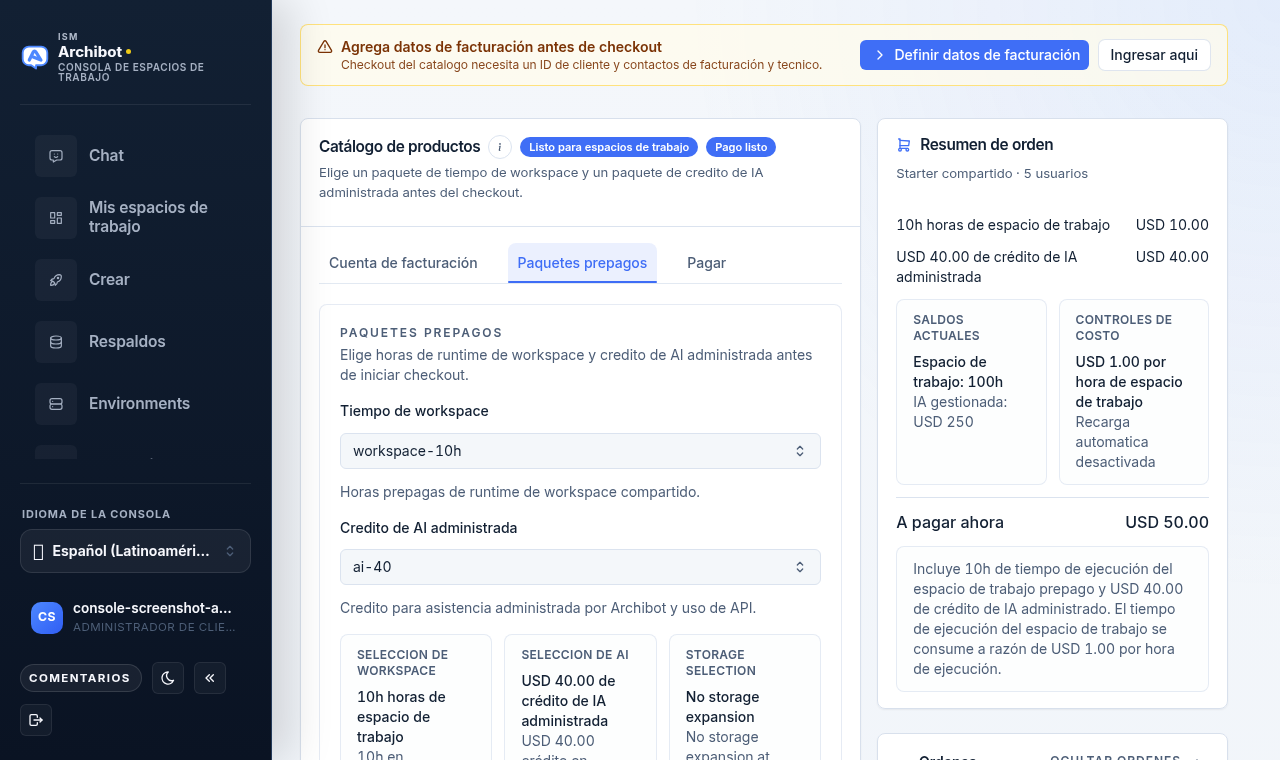Open the Mis espacios de trabajo icon
This screenshot has height=760, width=1280.
[56, 218]
